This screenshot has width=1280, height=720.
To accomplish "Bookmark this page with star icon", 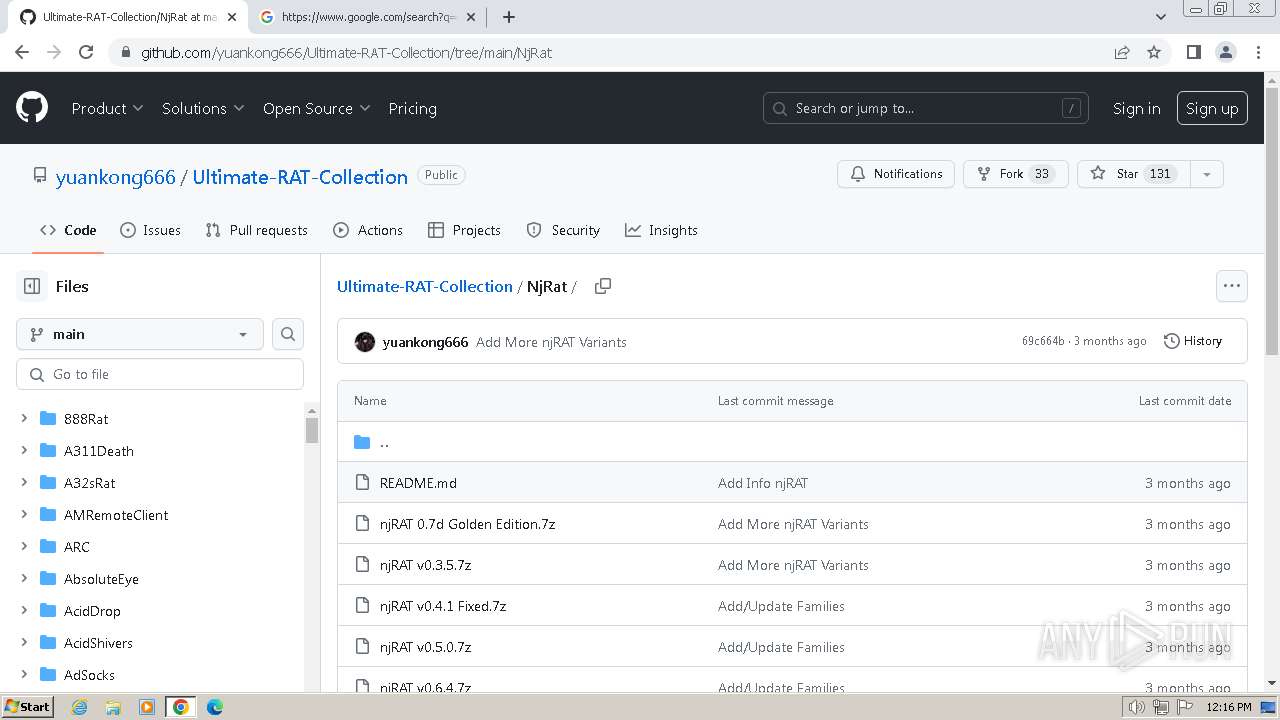I will pos(1154,52).
